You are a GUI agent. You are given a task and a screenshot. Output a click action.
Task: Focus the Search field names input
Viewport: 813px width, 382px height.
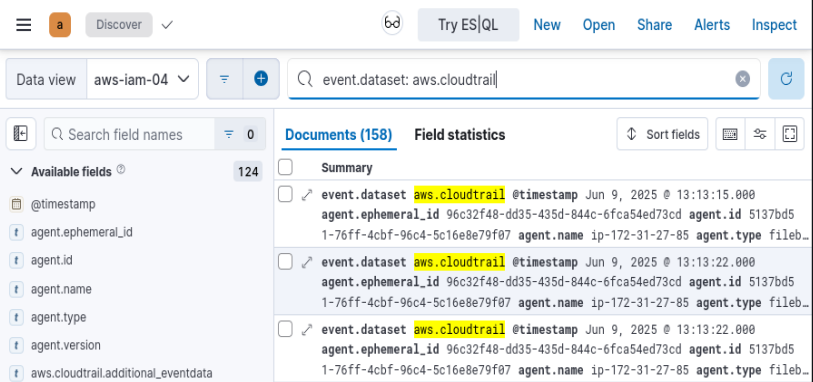[x=130, y=134]
